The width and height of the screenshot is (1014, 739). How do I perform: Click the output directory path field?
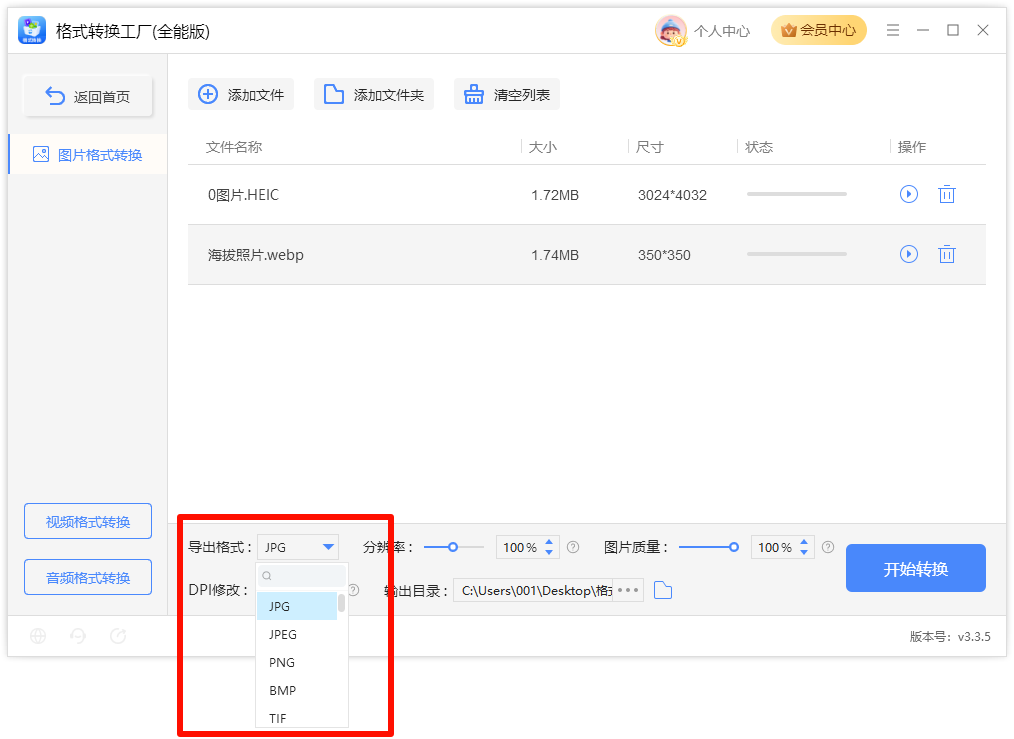[x=534, y=590]
